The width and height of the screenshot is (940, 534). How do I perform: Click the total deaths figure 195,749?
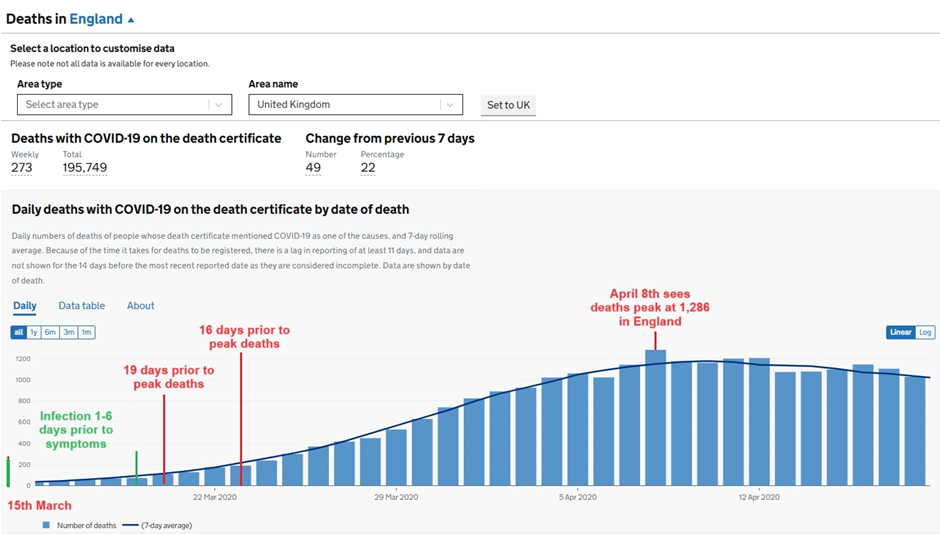pos(84,168)
